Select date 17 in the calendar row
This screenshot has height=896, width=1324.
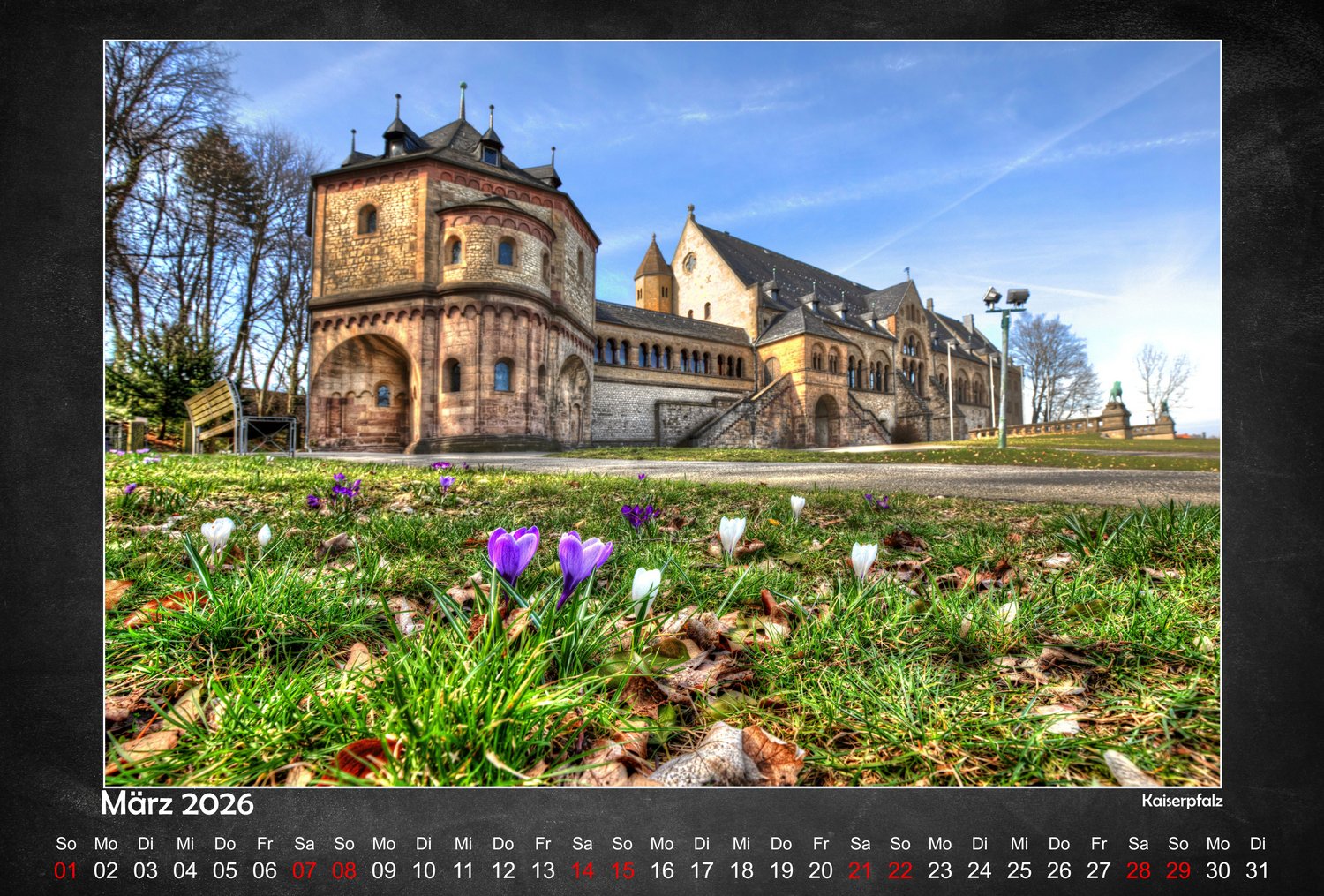click(x=702, y=870)
